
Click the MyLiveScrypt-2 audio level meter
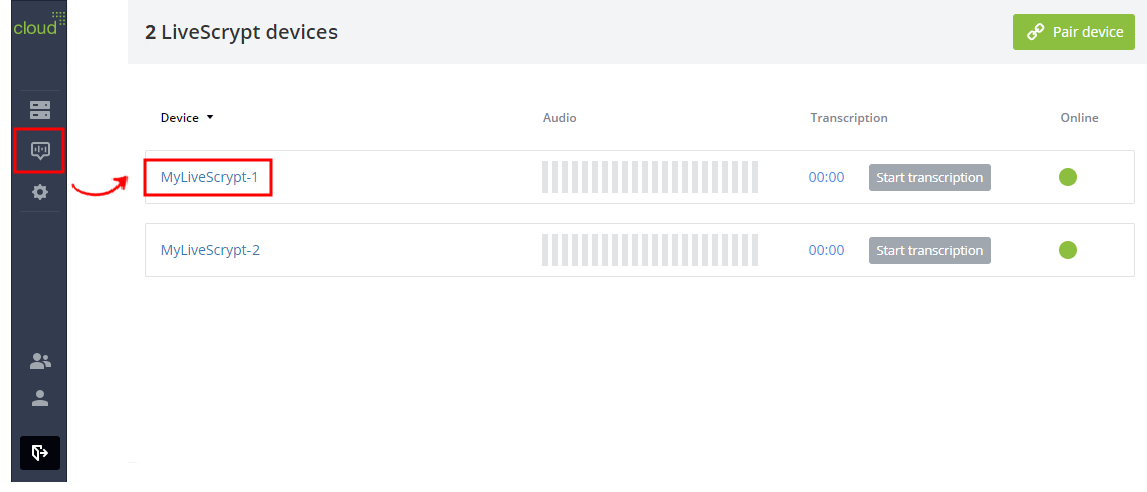pyautogui.click(x=650, y=250)
